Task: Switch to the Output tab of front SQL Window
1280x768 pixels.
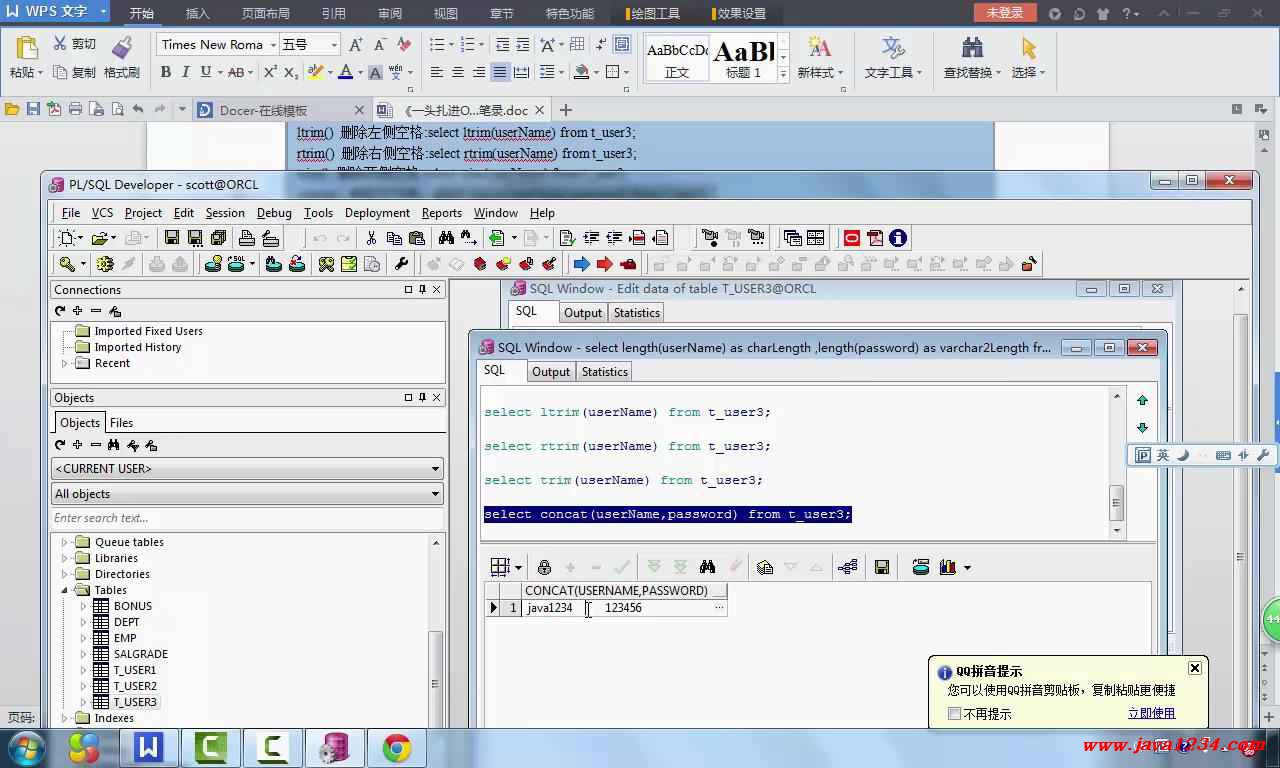Action: pos(551,372)
